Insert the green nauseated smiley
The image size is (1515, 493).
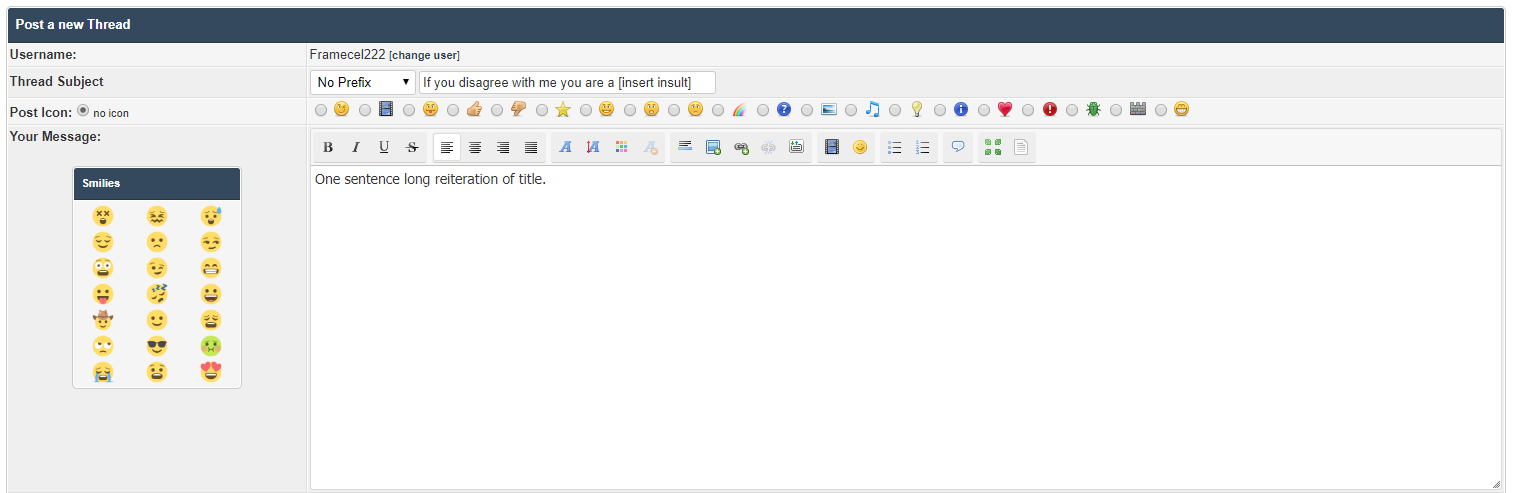[x=211, y=346]
